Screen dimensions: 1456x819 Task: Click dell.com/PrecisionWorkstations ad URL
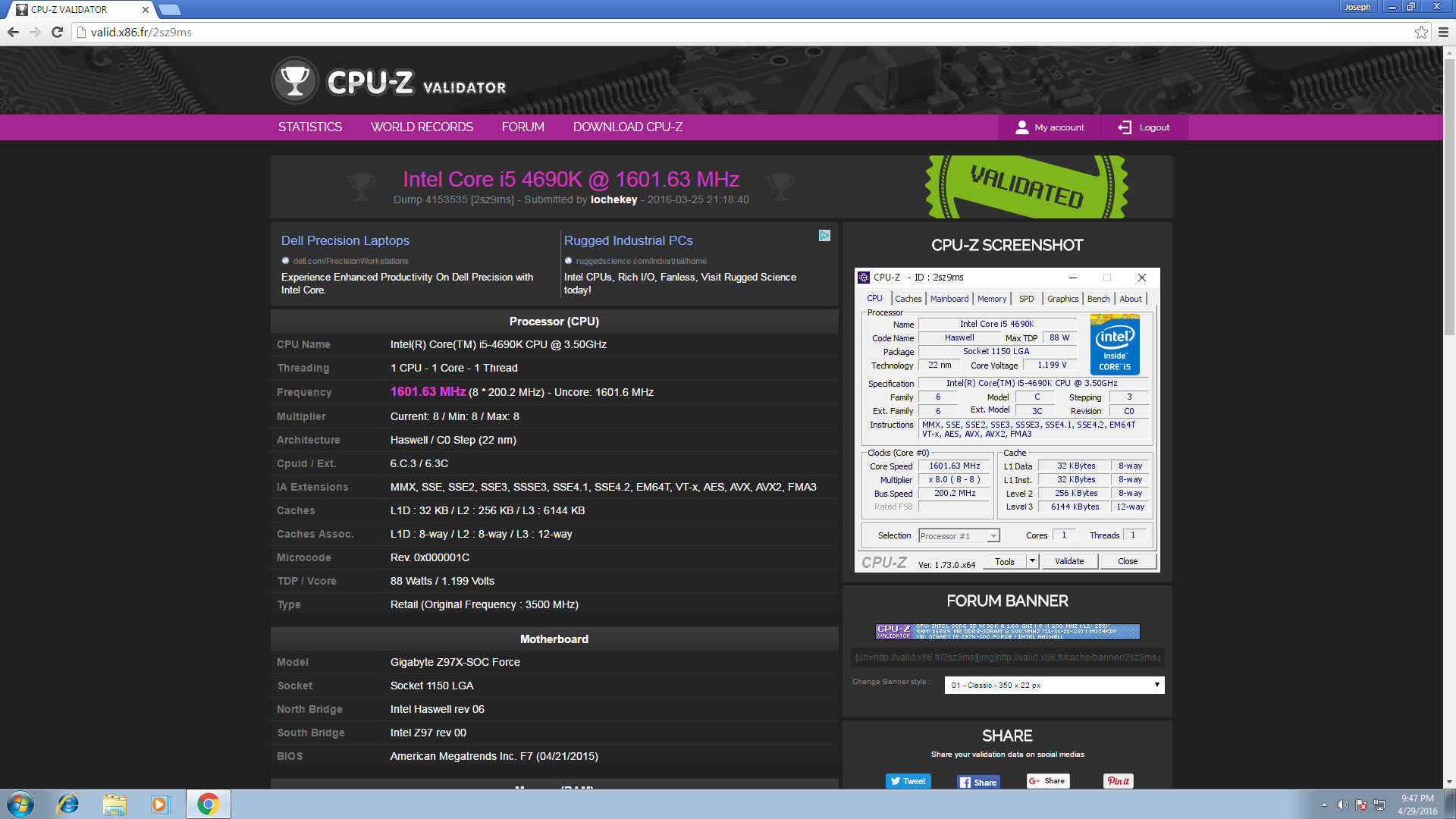(350, 261)
